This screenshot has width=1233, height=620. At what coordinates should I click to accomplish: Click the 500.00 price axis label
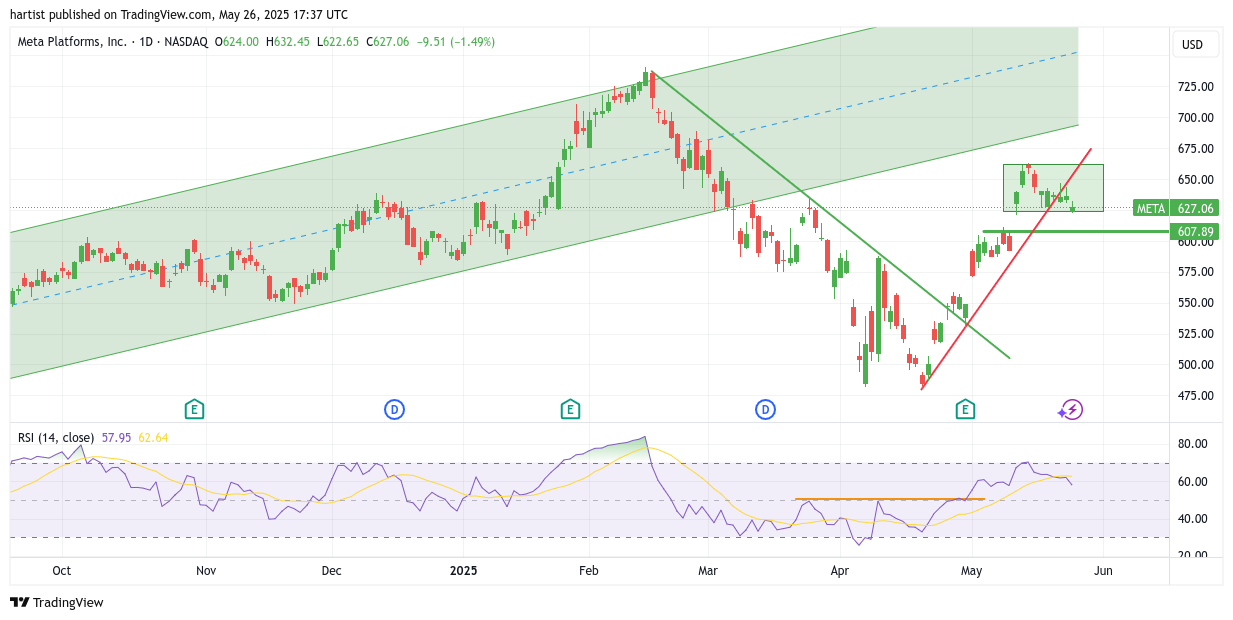[x=1195, y=365]
